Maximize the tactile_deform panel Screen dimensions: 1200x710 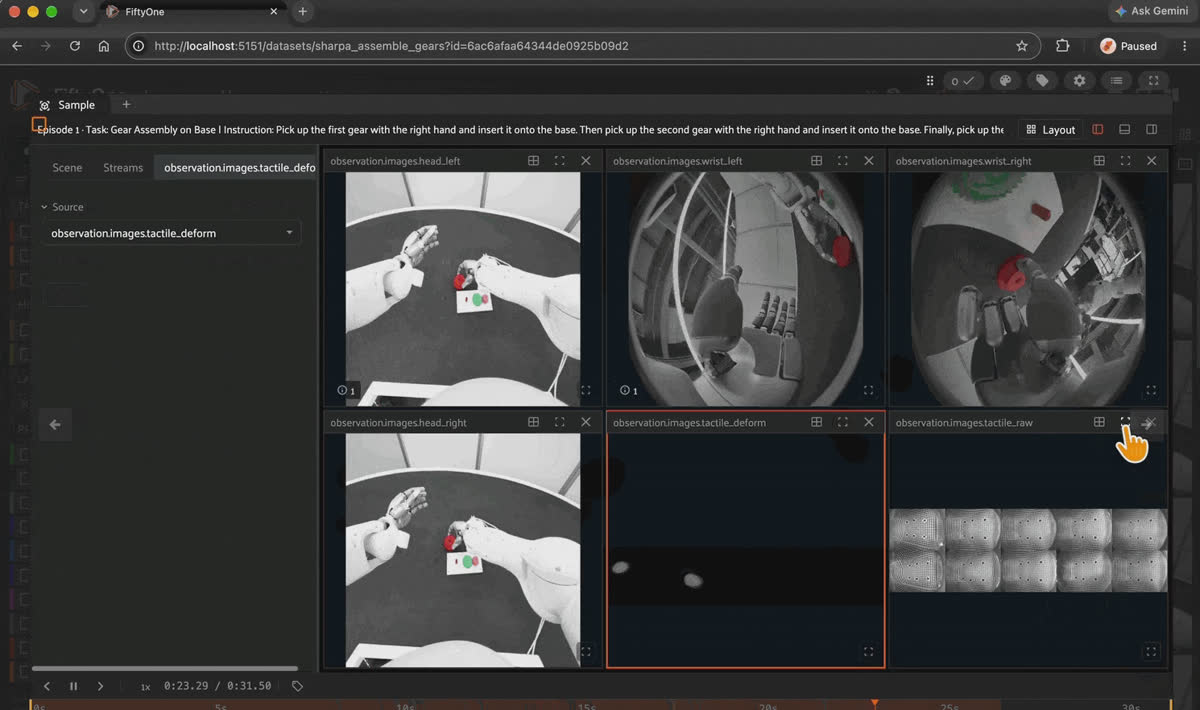point(843,423)
